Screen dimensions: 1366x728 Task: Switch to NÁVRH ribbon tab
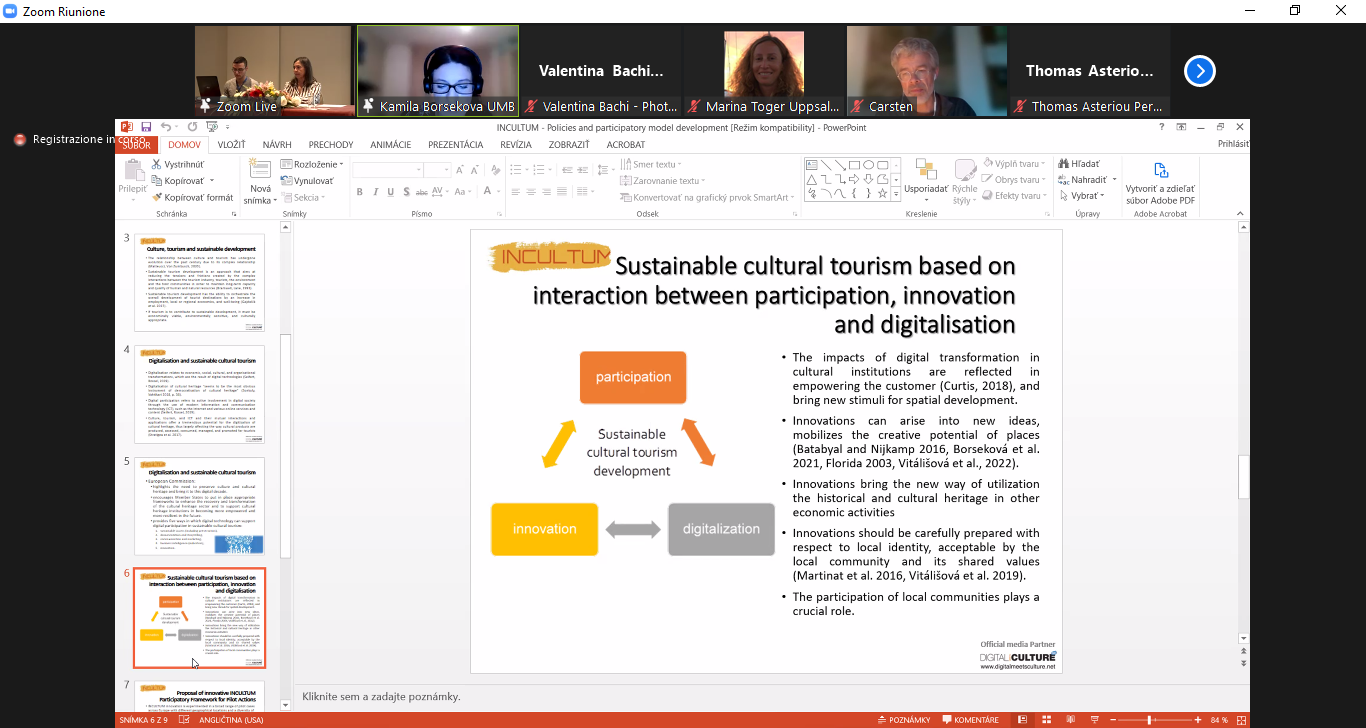[x=277, y=145]
